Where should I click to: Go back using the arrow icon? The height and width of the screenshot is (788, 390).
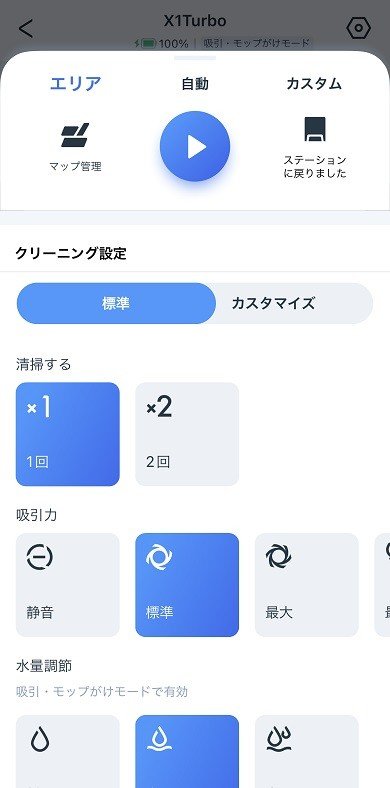[26, 28]
